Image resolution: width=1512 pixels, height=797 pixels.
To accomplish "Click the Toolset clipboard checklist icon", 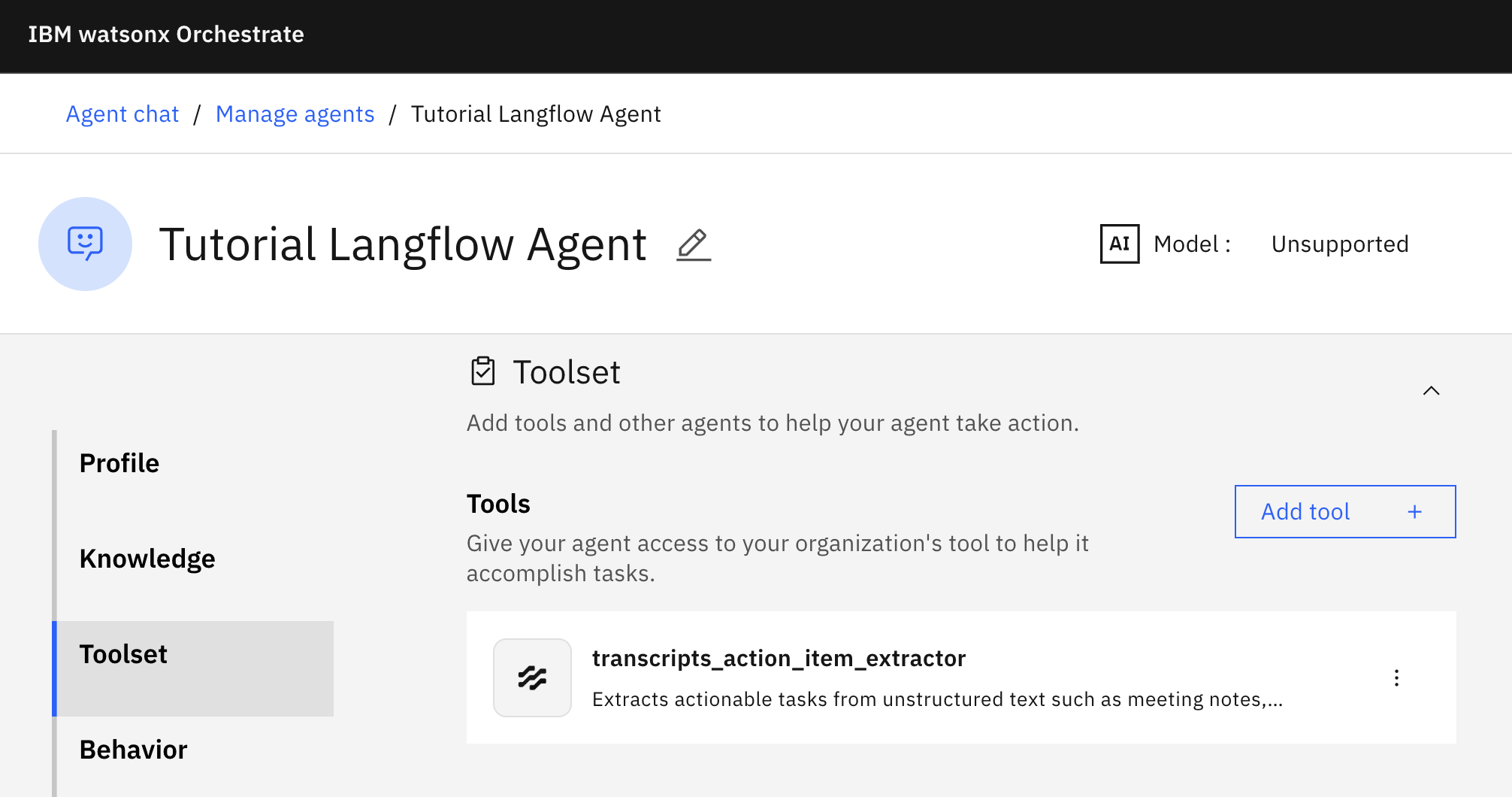I will pos(482,371).
